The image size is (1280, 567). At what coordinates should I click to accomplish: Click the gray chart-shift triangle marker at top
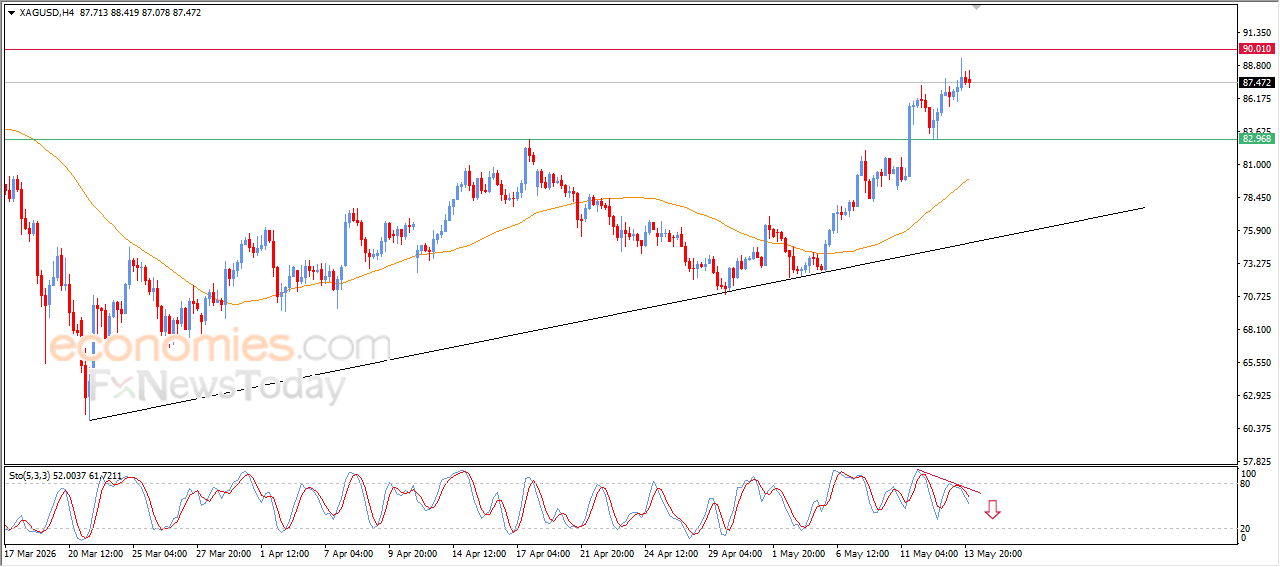click(978, 7)
